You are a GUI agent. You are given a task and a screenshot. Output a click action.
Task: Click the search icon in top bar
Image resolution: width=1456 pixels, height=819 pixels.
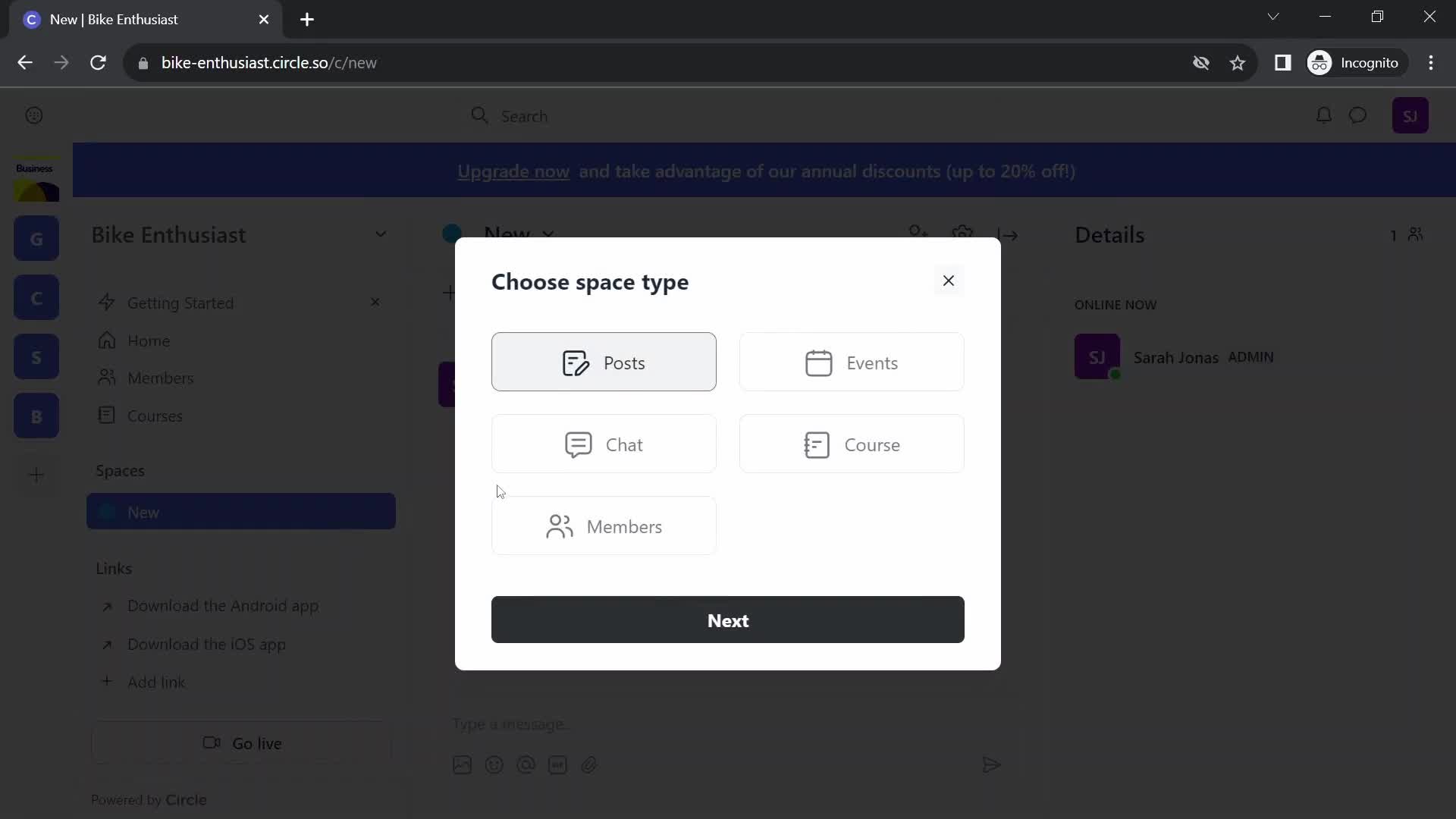coord(480,115)
